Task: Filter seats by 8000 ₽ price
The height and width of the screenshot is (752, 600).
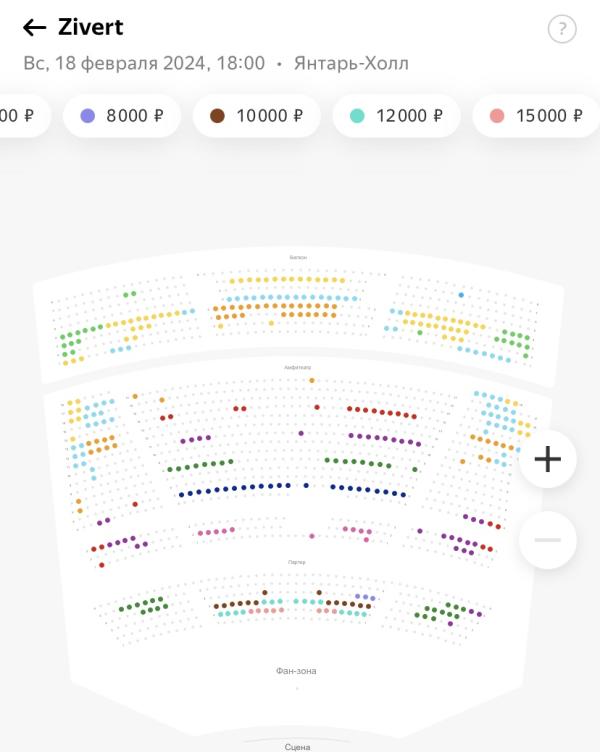Action: pos(122,116)
